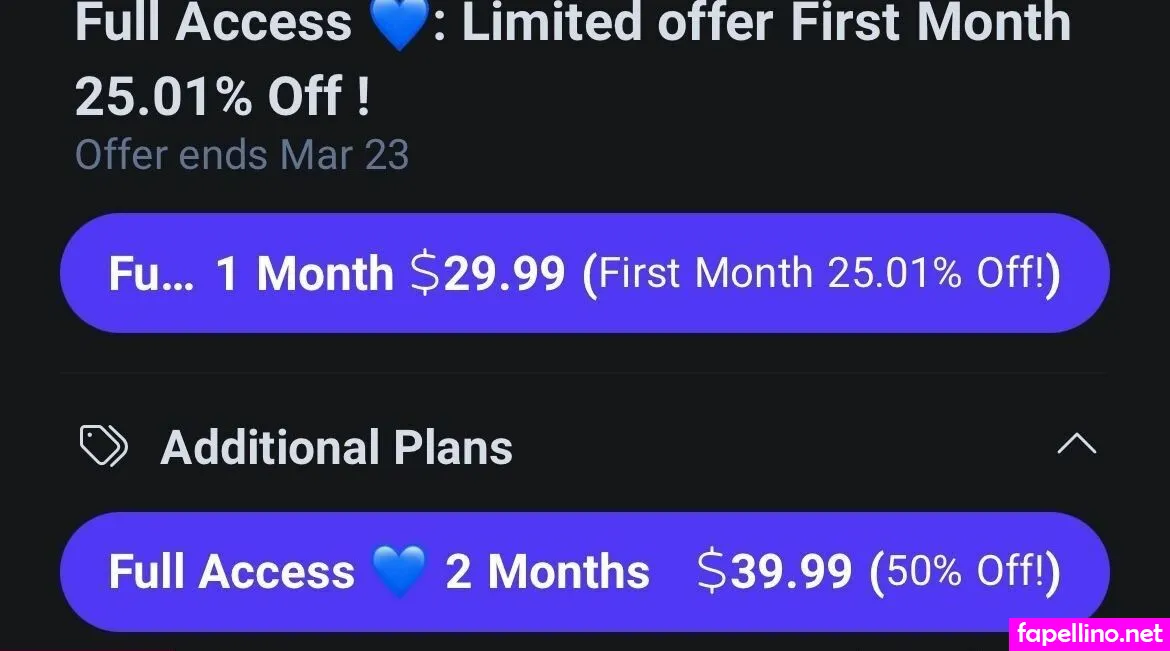Click the dollar sign before 29.99
Viewport: 1170px width, 651px height.
(x=425, y=274)
